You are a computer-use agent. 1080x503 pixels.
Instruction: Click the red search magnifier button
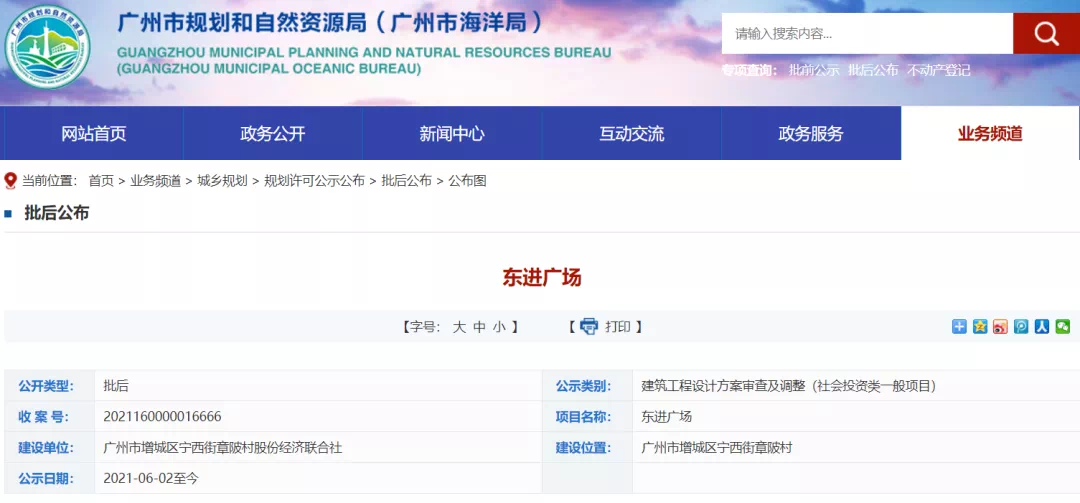1046,34
